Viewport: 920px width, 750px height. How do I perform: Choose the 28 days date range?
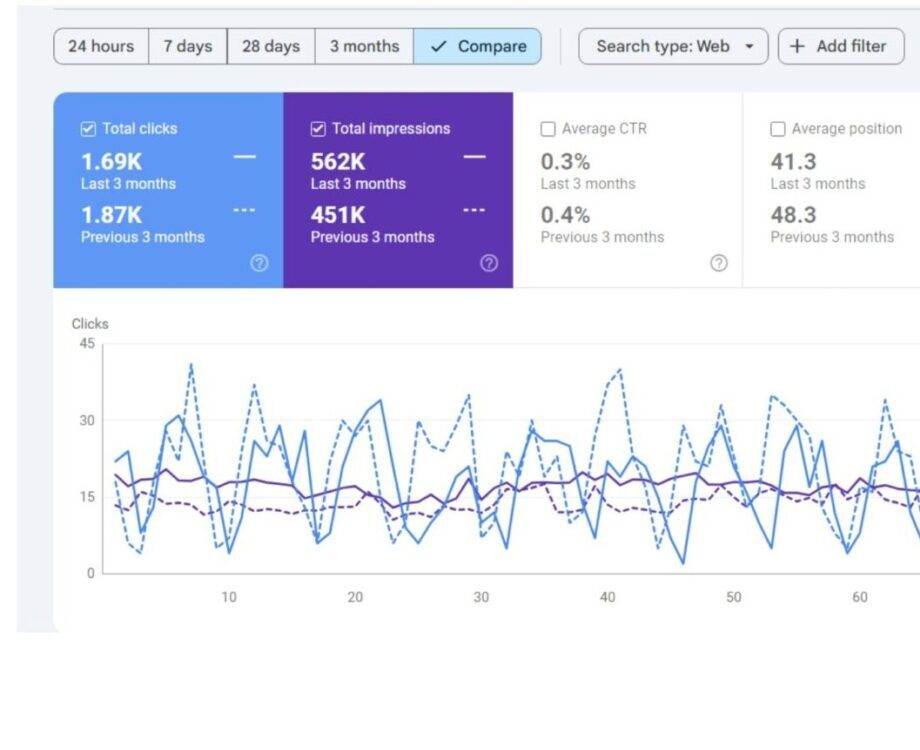(271, 46)
